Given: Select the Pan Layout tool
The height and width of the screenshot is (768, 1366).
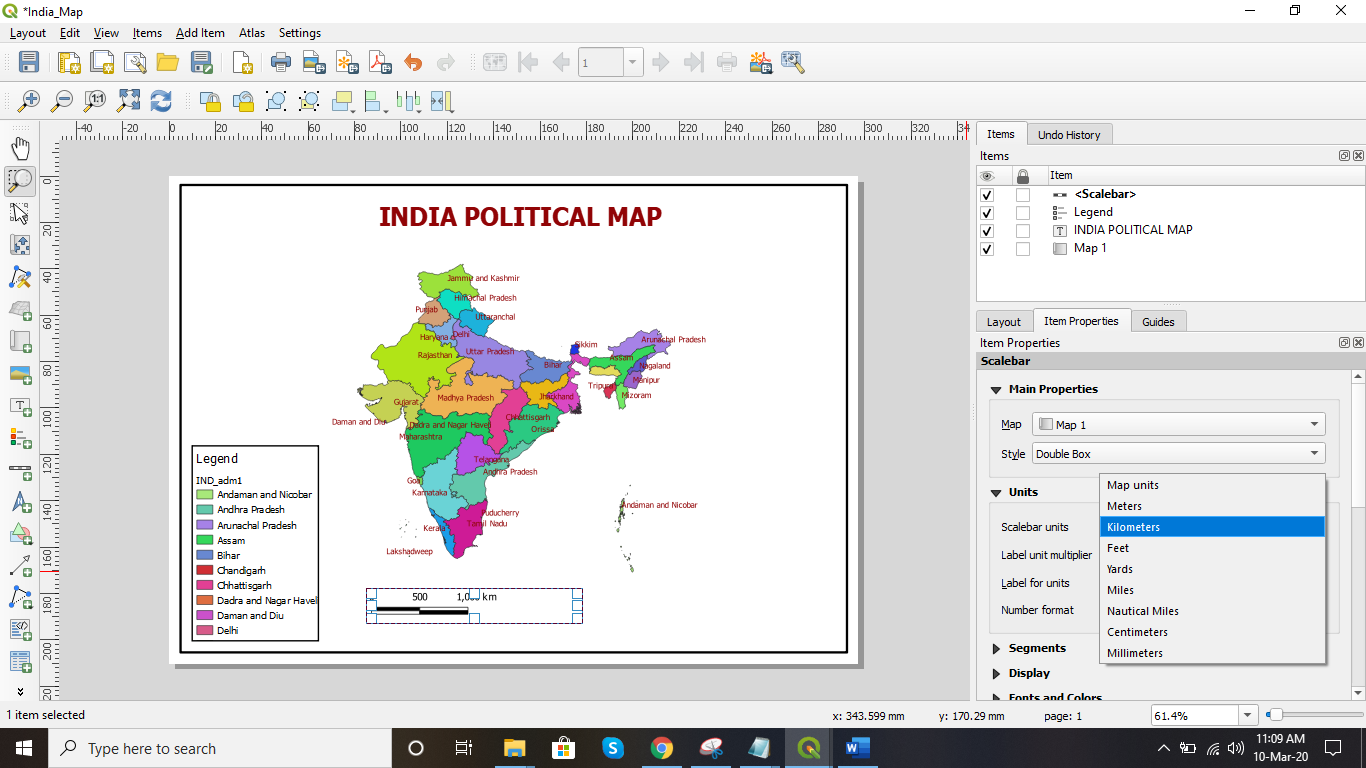Looking at the screenshot, I should pos(20,149).
